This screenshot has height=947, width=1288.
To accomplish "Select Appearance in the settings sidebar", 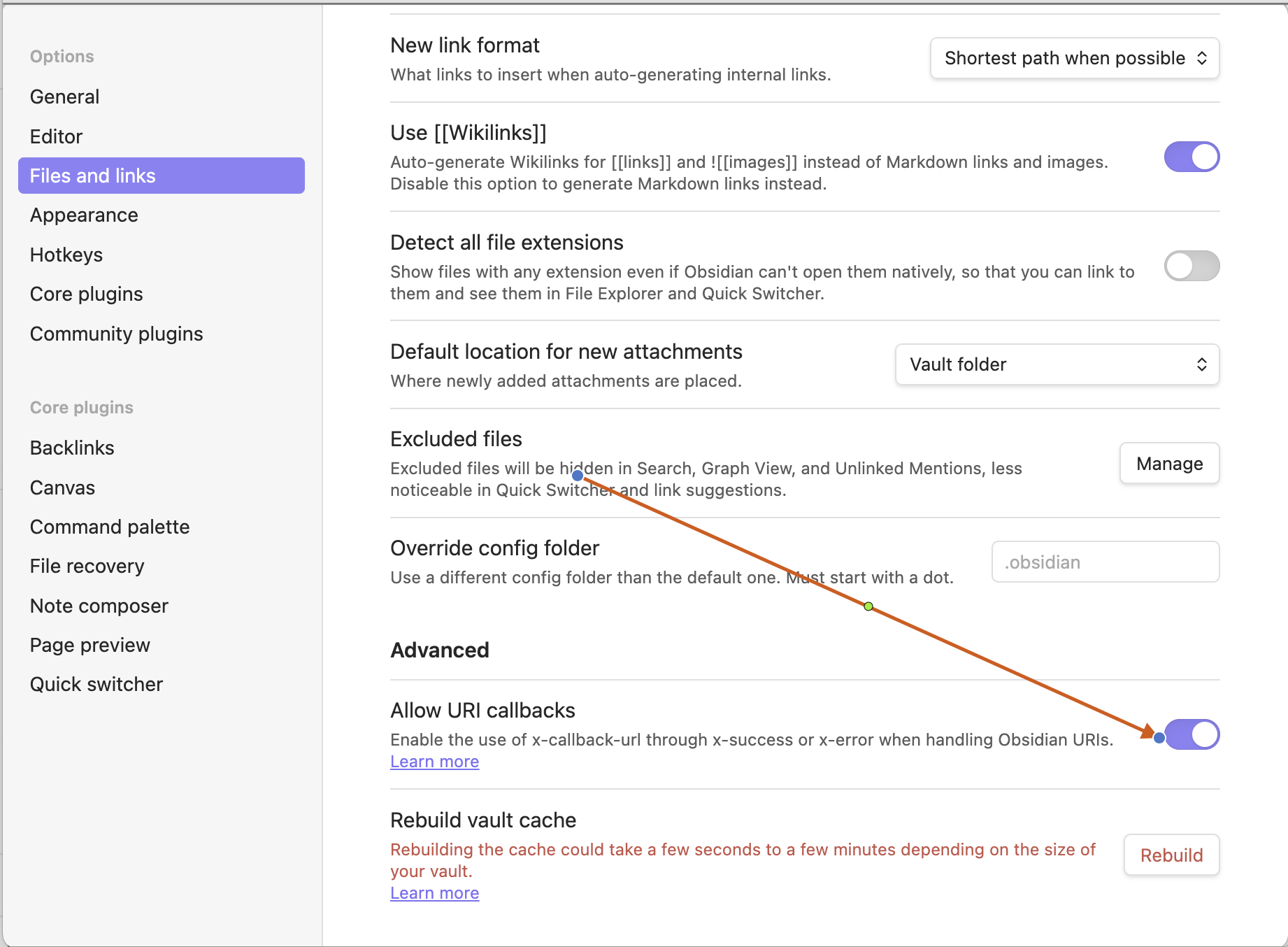I will click(x=84, y=215).
